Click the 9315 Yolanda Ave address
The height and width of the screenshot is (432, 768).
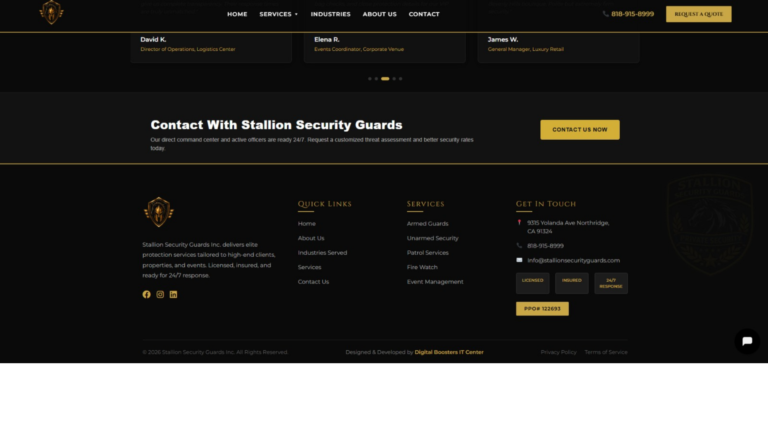coord(568,227)
